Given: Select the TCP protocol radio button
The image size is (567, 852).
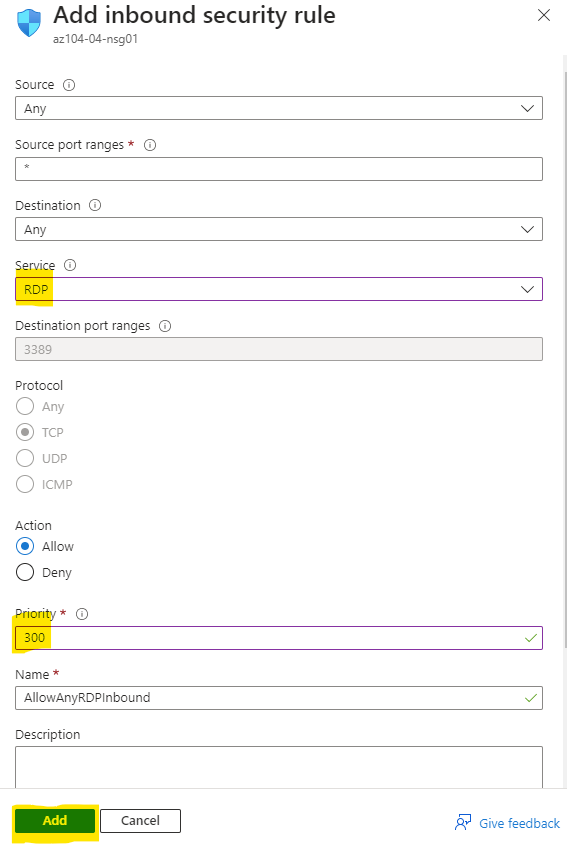Looking at the screenshot, I should click(25, 433).
